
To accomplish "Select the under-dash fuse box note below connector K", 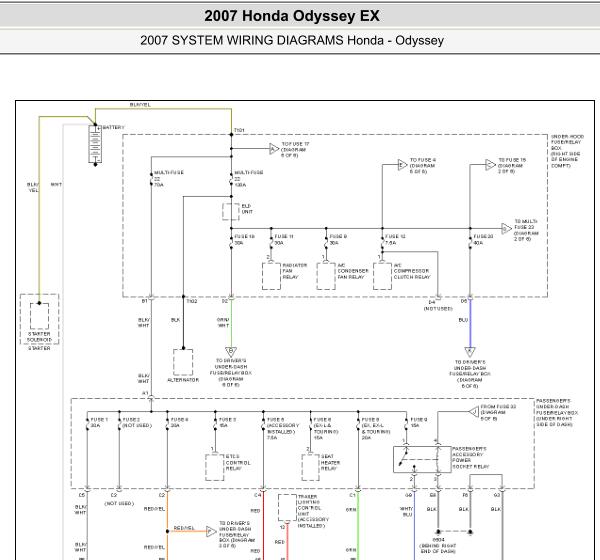I will pyautogui.click(x=470, y=374).
